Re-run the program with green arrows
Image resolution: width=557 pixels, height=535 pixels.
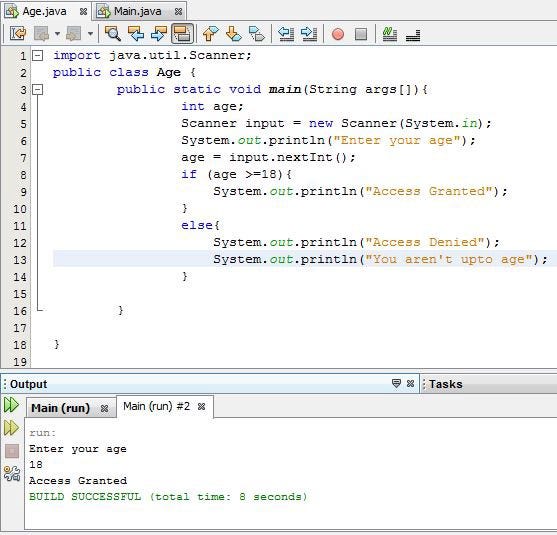point(11,405)
